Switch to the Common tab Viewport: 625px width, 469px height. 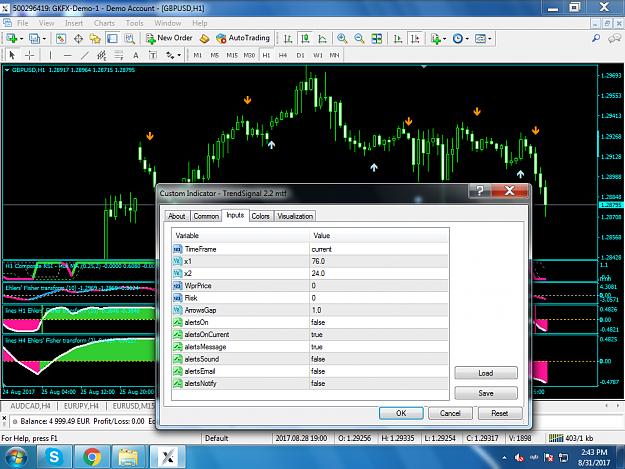point(206,216)
